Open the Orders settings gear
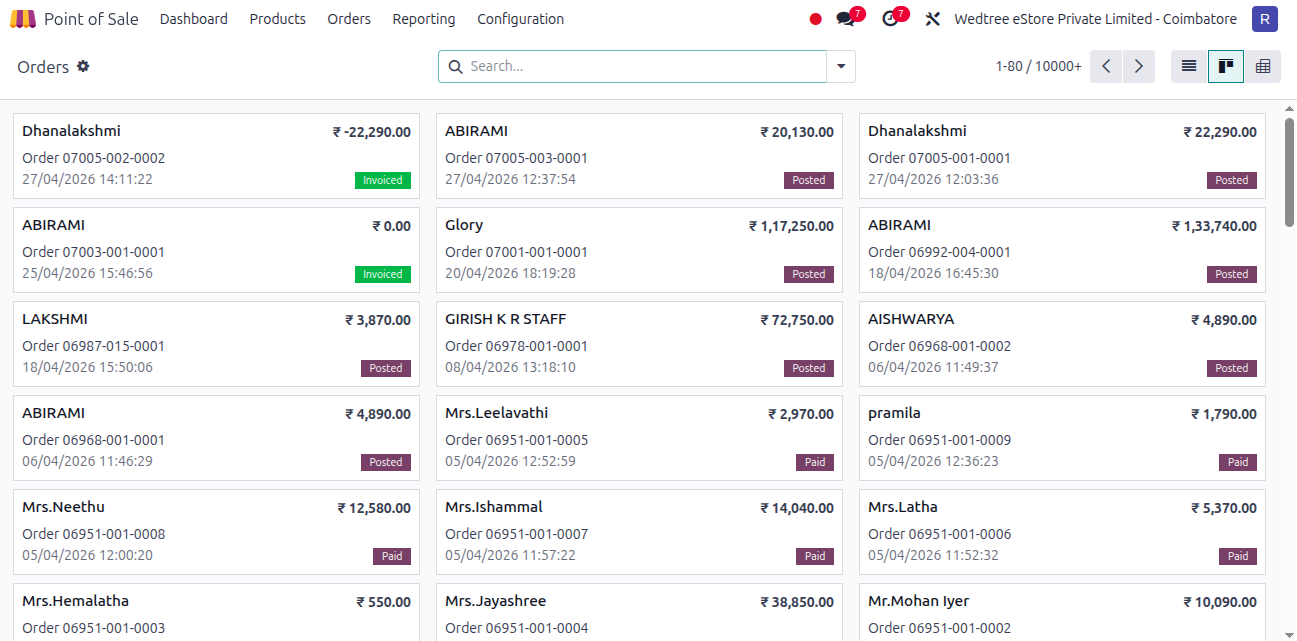This screenshot has width=1297, height=641. point(83,66)
